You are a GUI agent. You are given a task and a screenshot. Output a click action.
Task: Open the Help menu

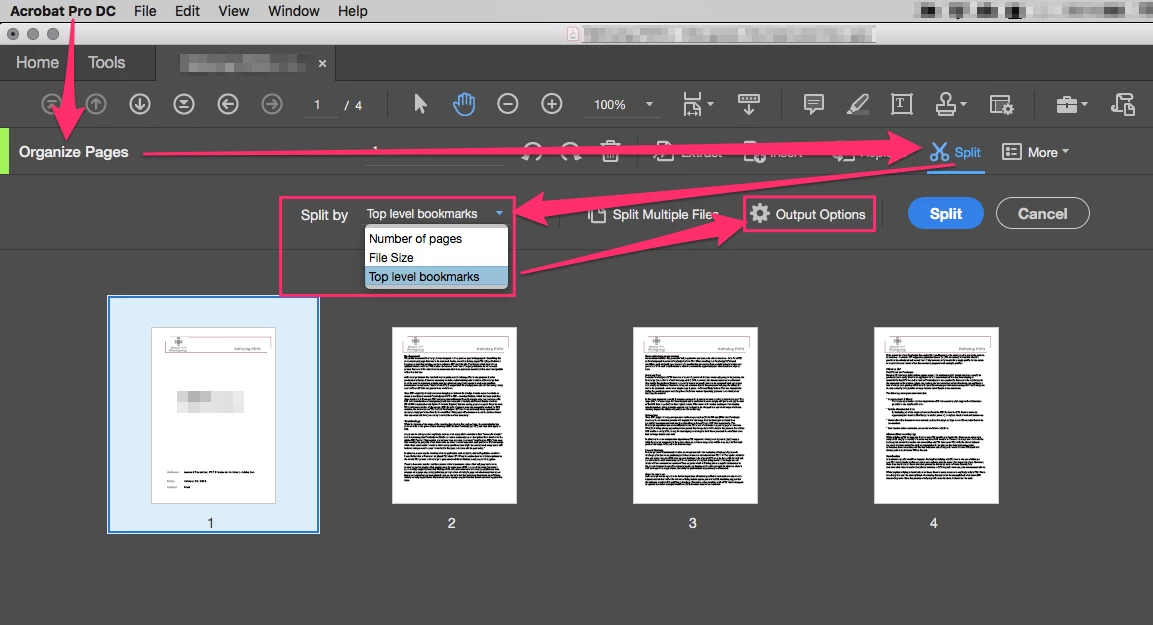353,11
